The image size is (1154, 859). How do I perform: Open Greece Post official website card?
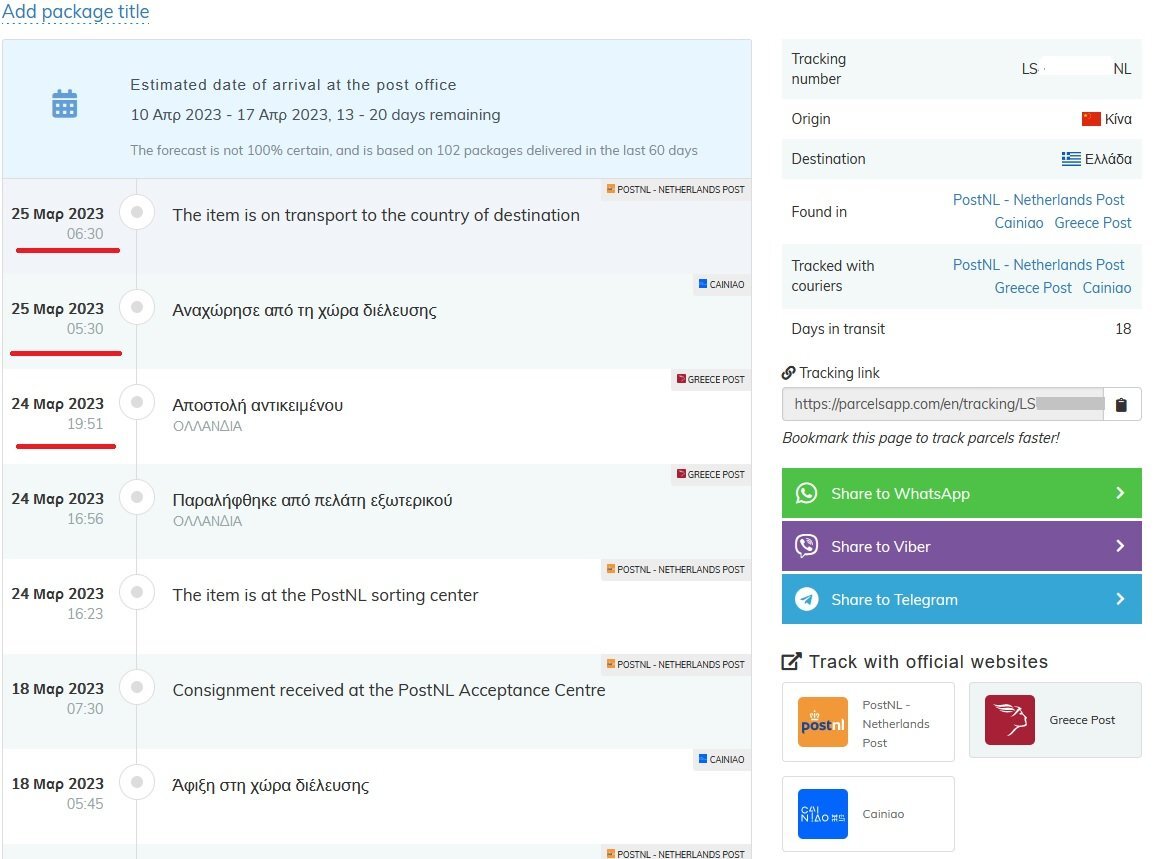[x=1055, y=720]
